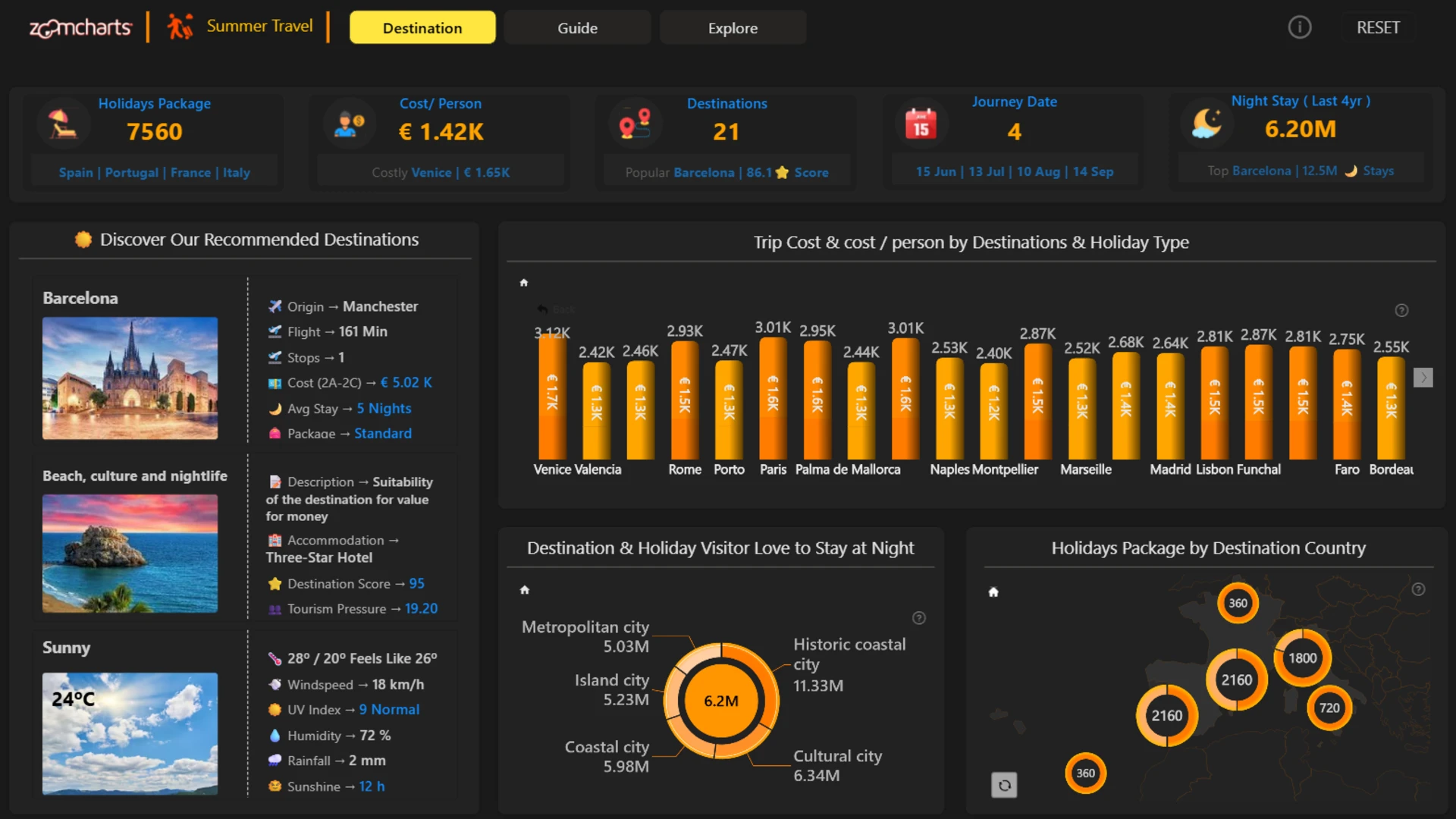Click the home icon on the country map
The height and width of the screenshot is (819, 1456).
(993, 592)
